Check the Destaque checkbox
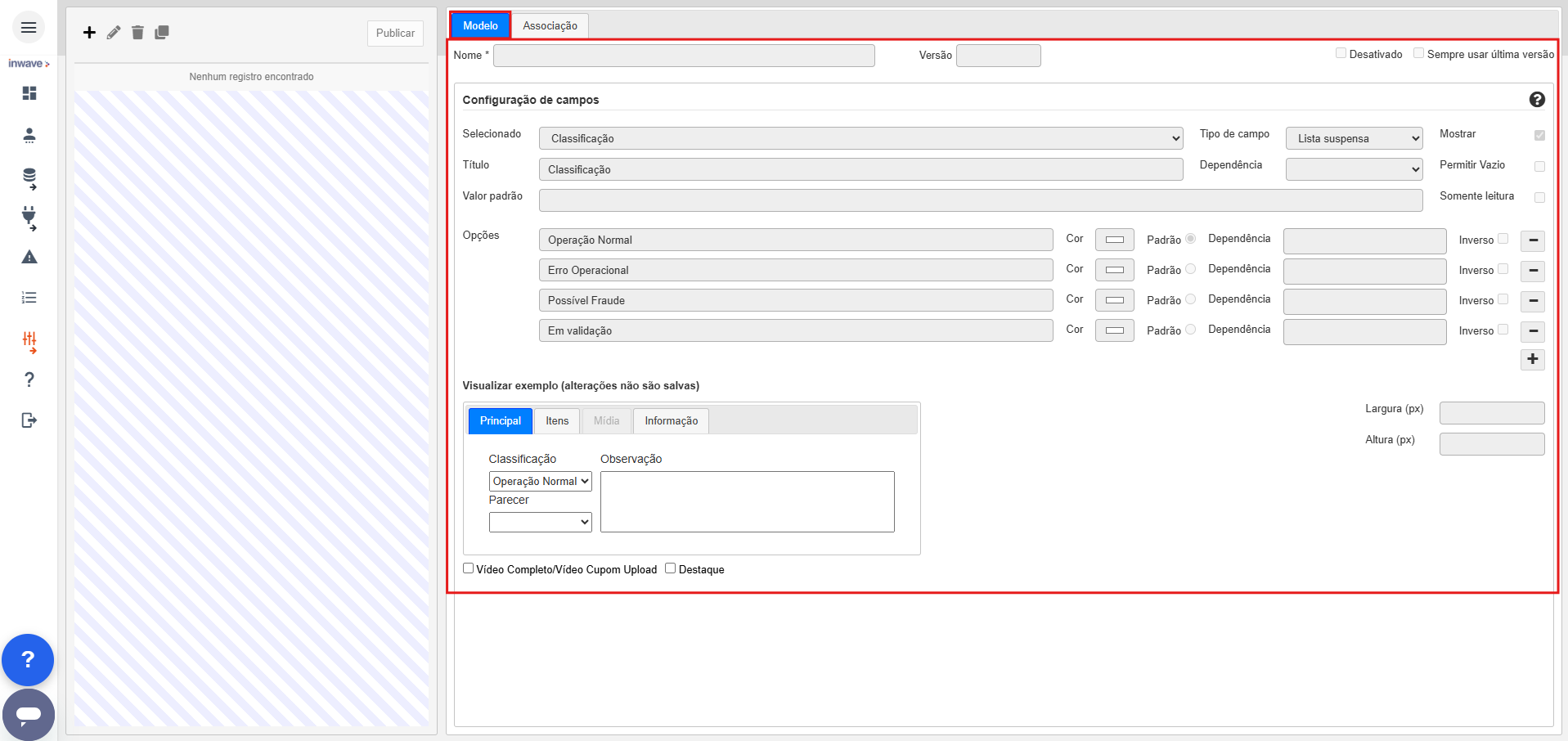Viewport: 1568px width, 741px height. 671,568
